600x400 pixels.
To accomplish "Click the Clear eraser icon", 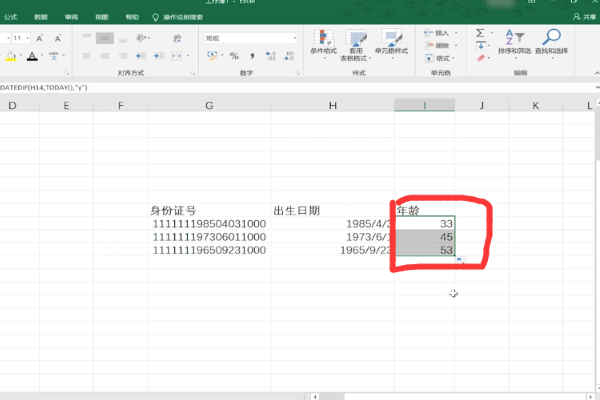I will click(481, 58).
